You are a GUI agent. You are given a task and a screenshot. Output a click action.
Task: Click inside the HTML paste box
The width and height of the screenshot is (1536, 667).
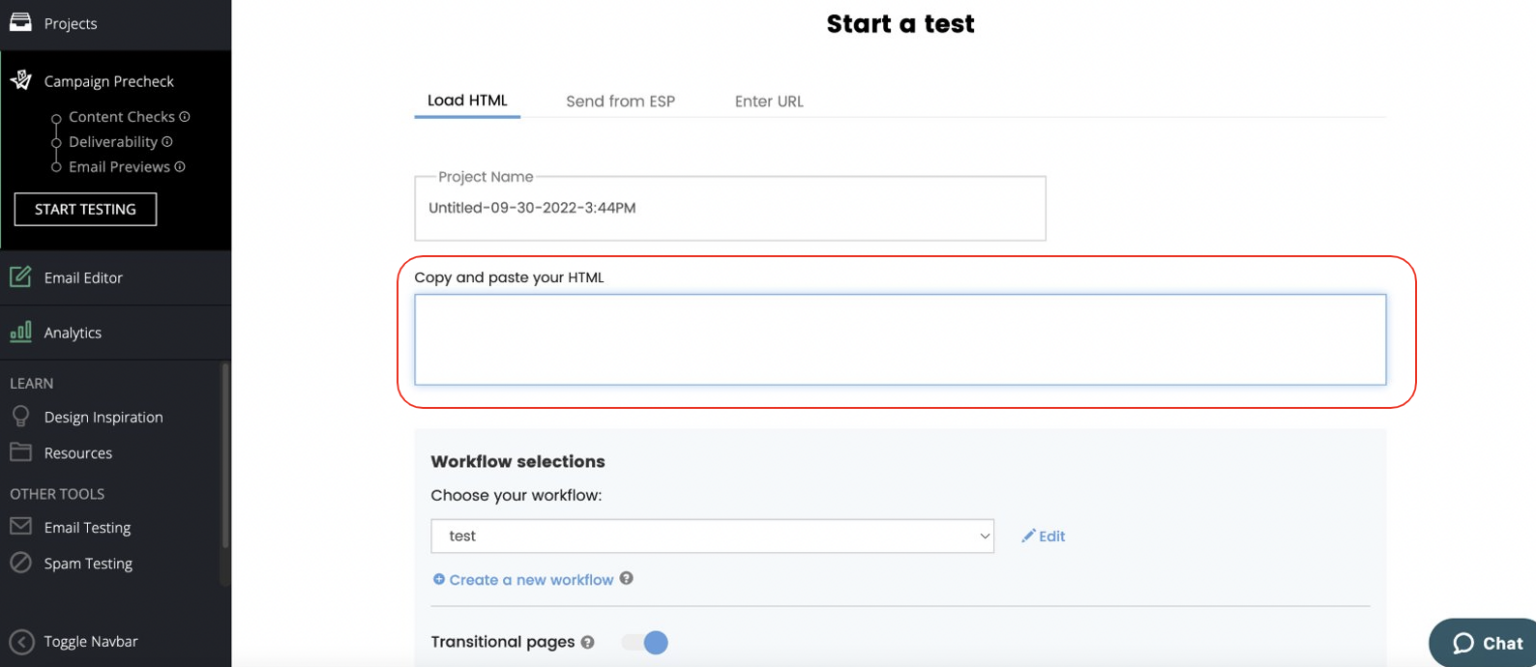point(899,338)
